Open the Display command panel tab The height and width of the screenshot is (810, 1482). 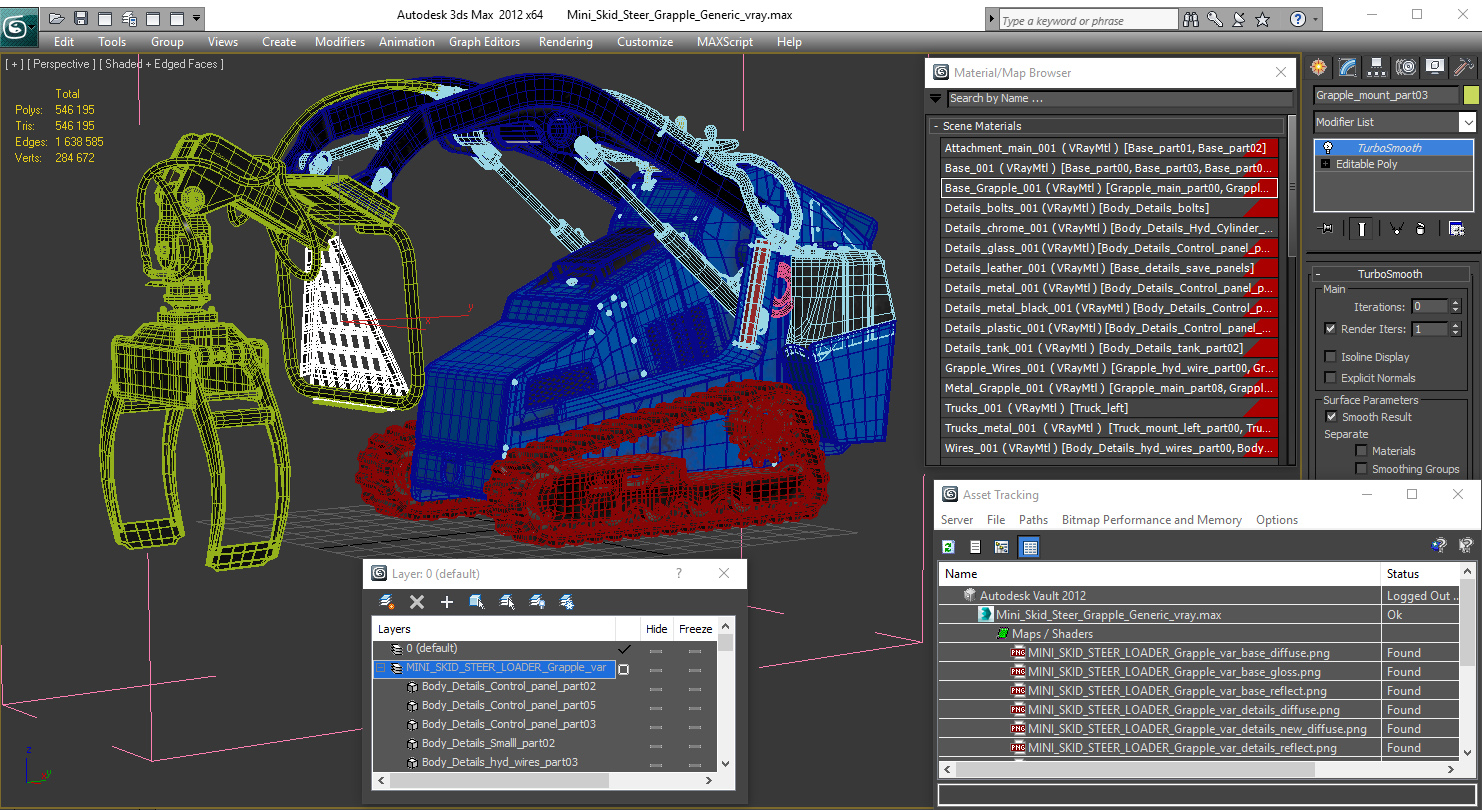[x=1435, y=67]
